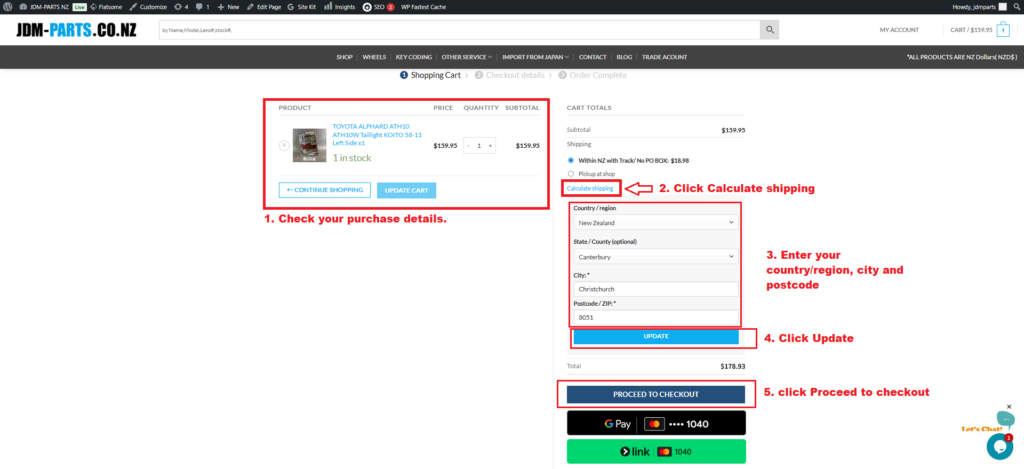Pay with green Link button
Image resolution: width=1024 pixels, height=469 pixels.
click(656, 451)
